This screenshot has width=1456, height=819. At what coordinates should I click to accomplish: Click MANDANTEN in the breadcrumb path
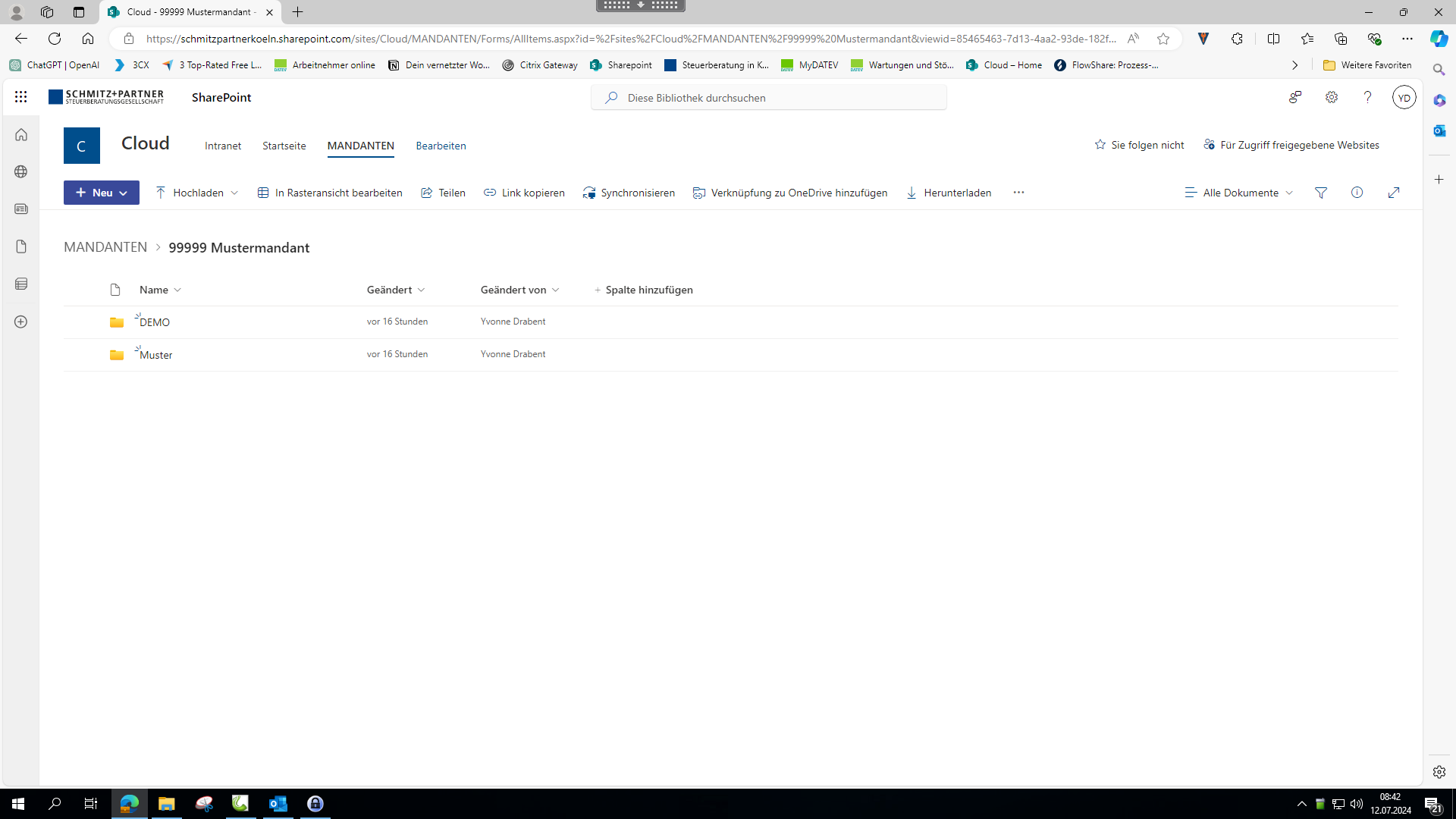coord(105,247)
